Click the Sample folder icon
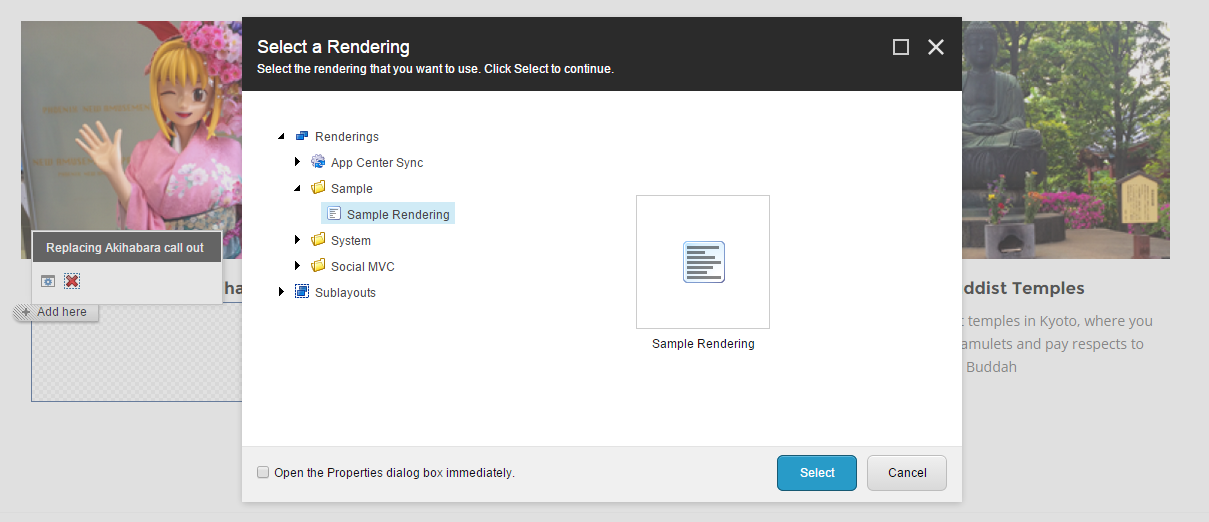 point(318,188)
